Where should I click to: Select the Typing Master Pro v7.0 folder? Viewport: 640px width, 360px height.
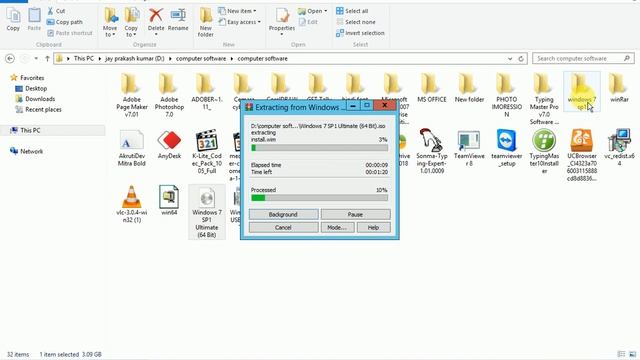[544, 99]
